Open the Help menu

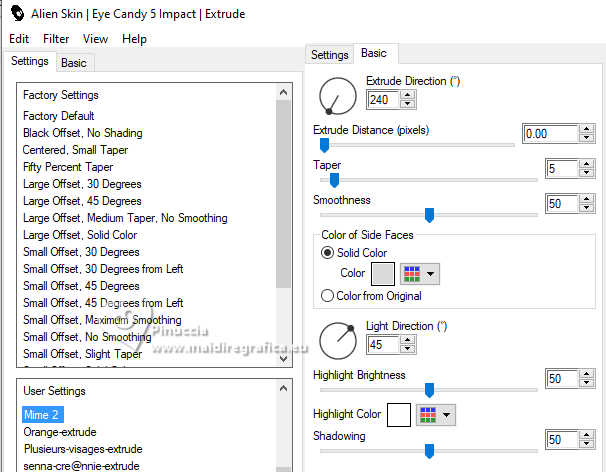134,39
